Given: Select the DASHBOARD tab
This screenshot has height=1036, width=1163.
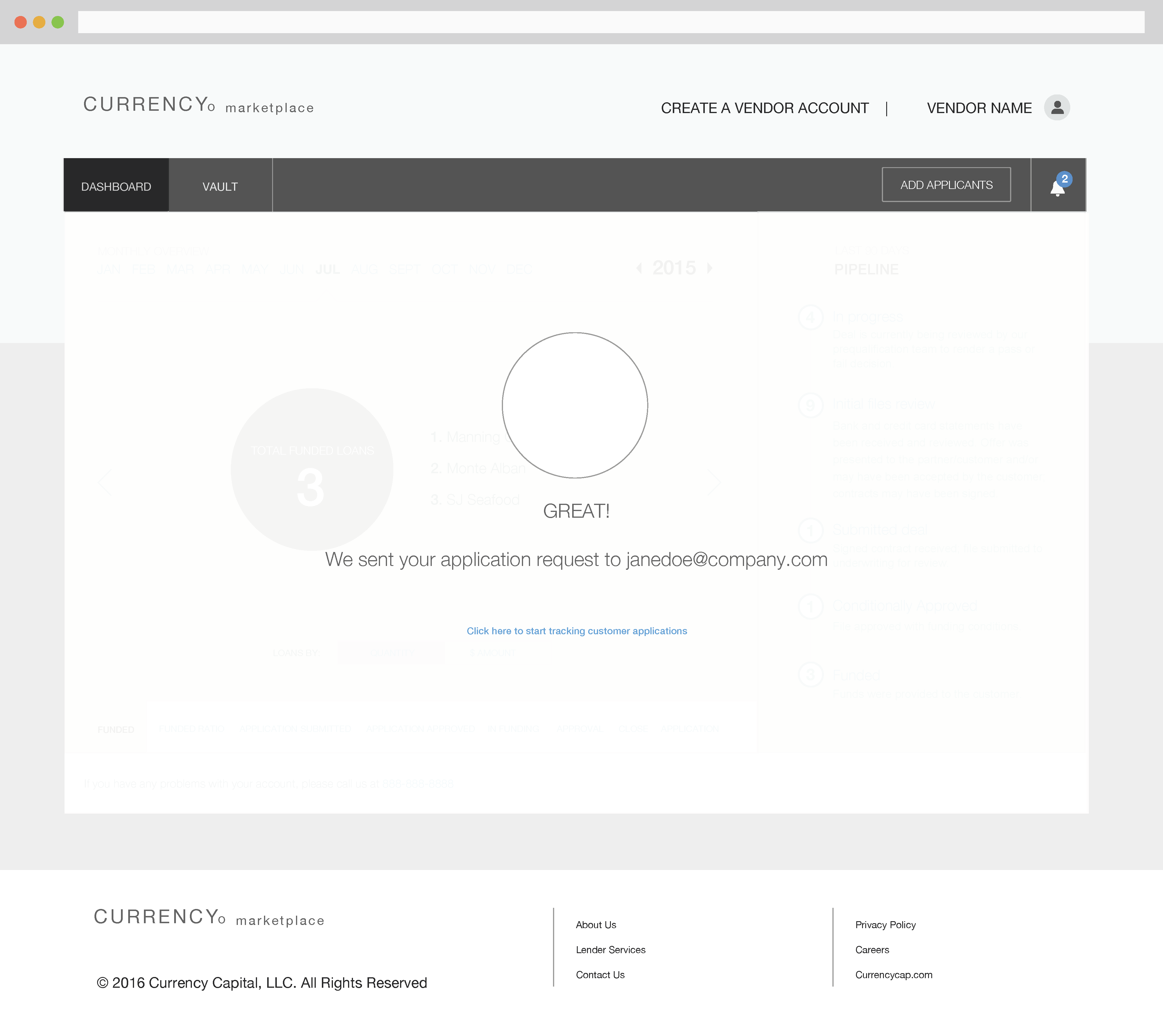Looking at the screenshot, I should click(116, 185).
